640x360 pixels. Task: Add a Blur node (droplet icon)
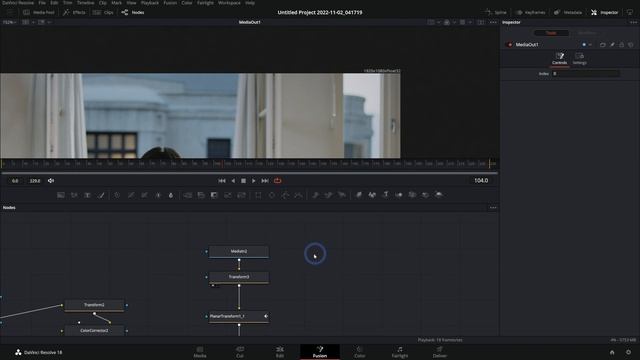pyautogui.click(x=171, y=195)
